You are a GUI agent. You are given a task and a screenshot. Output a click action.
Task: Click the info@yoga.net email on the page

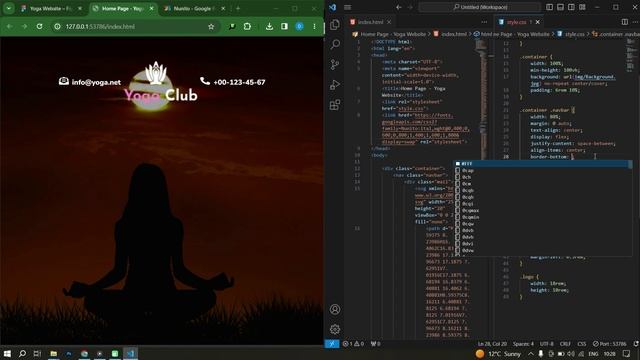pos(96,82)
